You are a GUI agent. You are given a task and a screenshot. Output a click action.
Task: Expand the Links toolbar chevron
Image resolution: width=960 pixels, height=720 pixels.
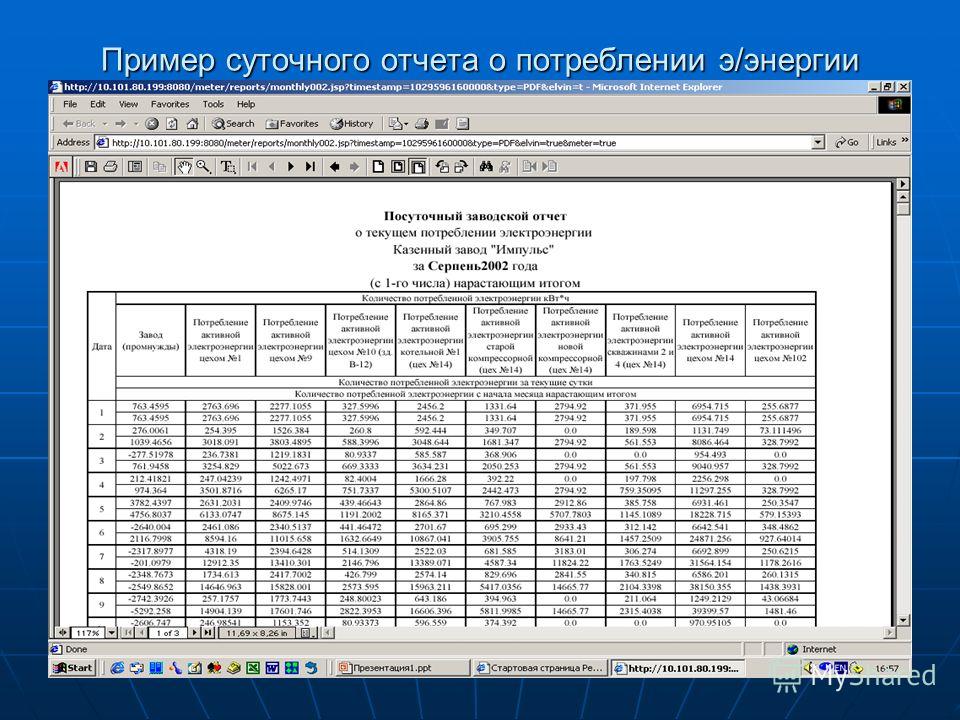tap(904, 141)
